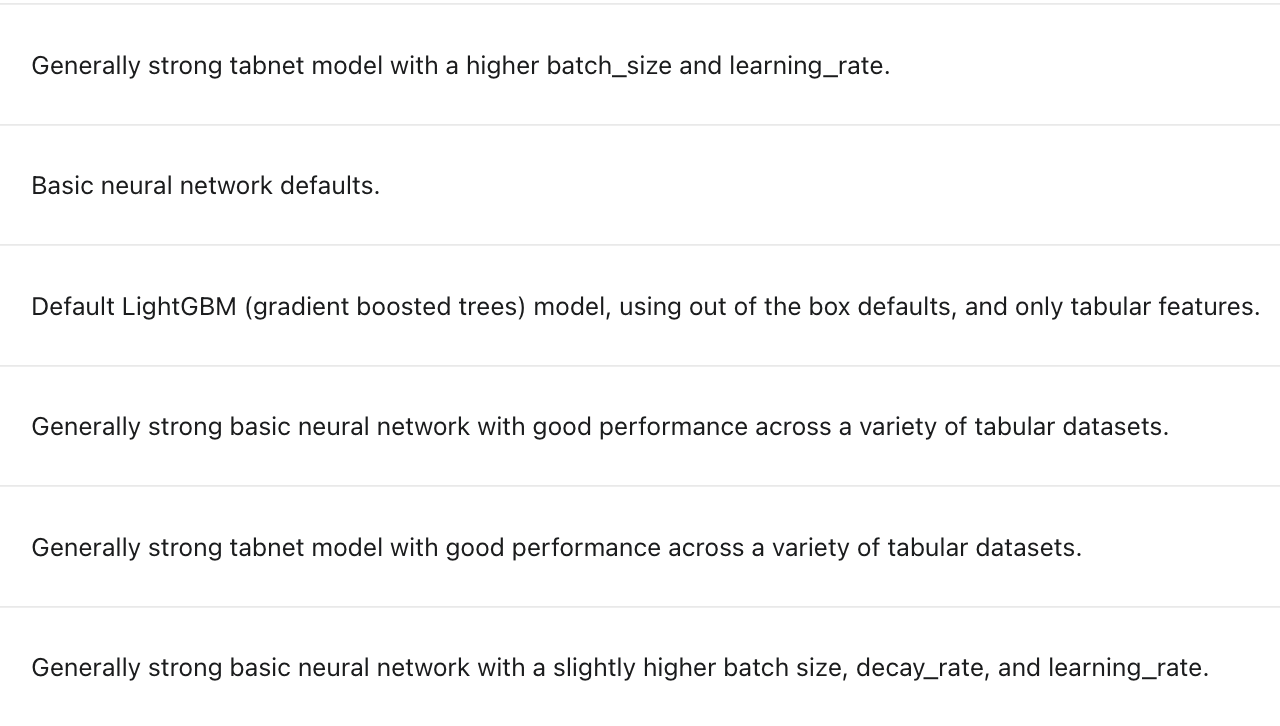The width and height of the screenshot is (1280, 726).
Task: Click the 'Basic neural network defaults.' row
Action: coord(205,186)
